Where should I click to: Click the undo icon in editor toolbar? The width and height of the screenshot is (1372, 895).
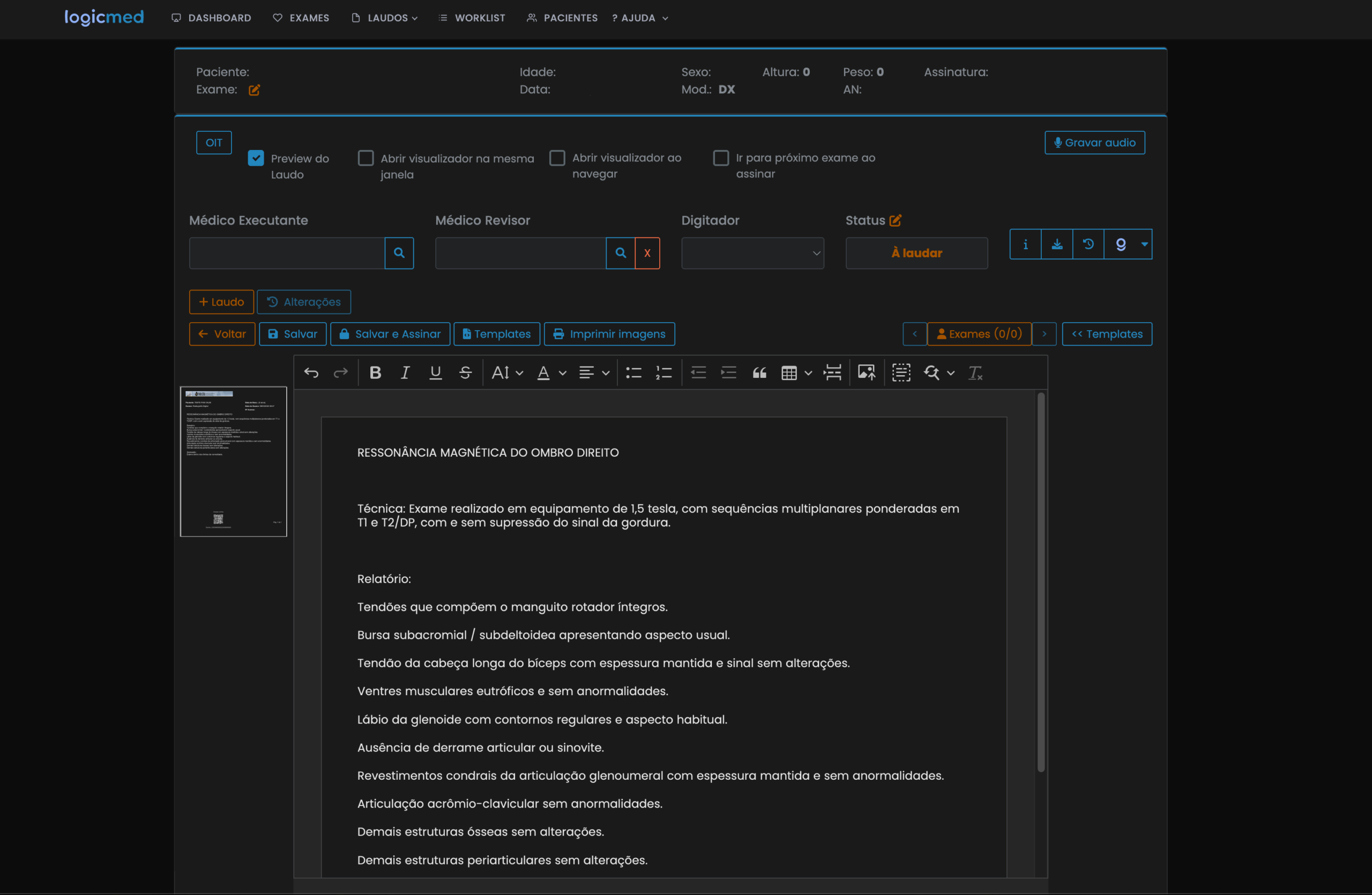coord(311,373)
